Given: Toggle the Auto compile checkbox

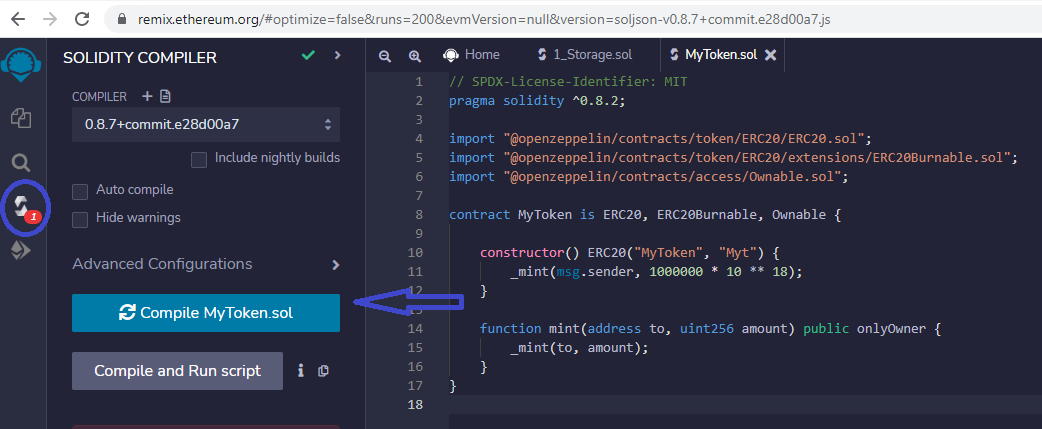Looking at the screenshot, I should 81,190.
